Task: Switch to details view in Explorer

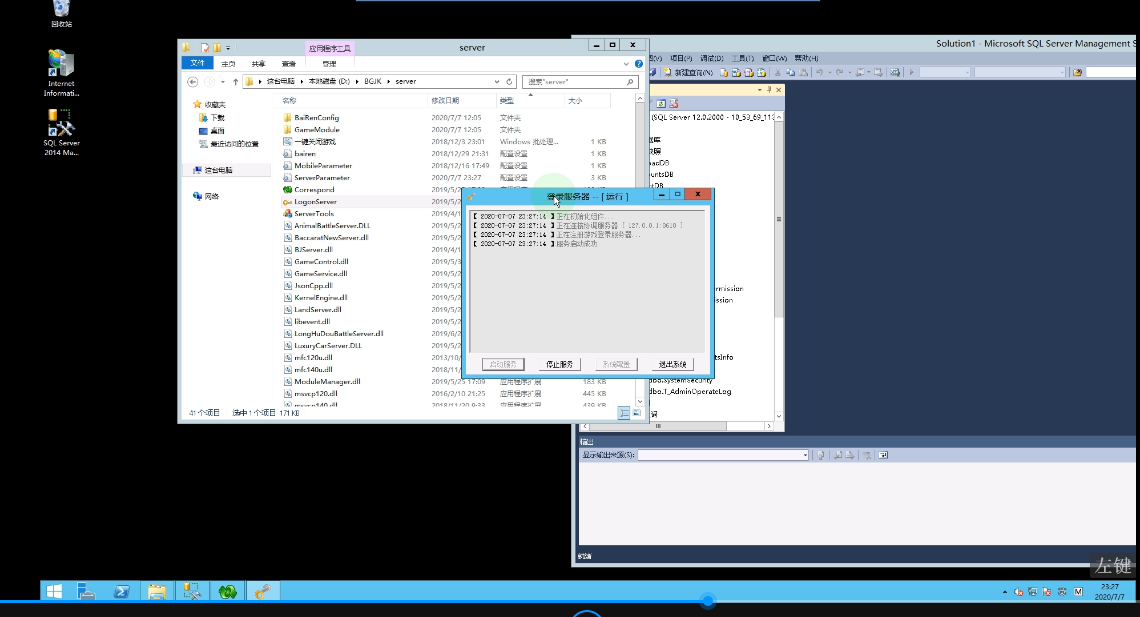Action: click(624, 412)
